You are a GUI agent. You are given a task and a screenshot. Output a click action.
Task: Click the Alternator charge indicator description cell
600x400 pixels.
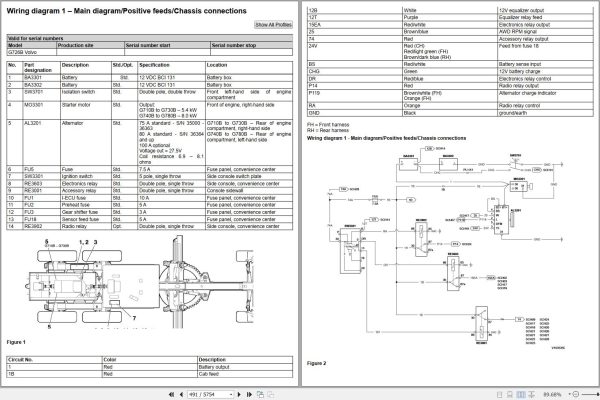[x=545, y=96]
